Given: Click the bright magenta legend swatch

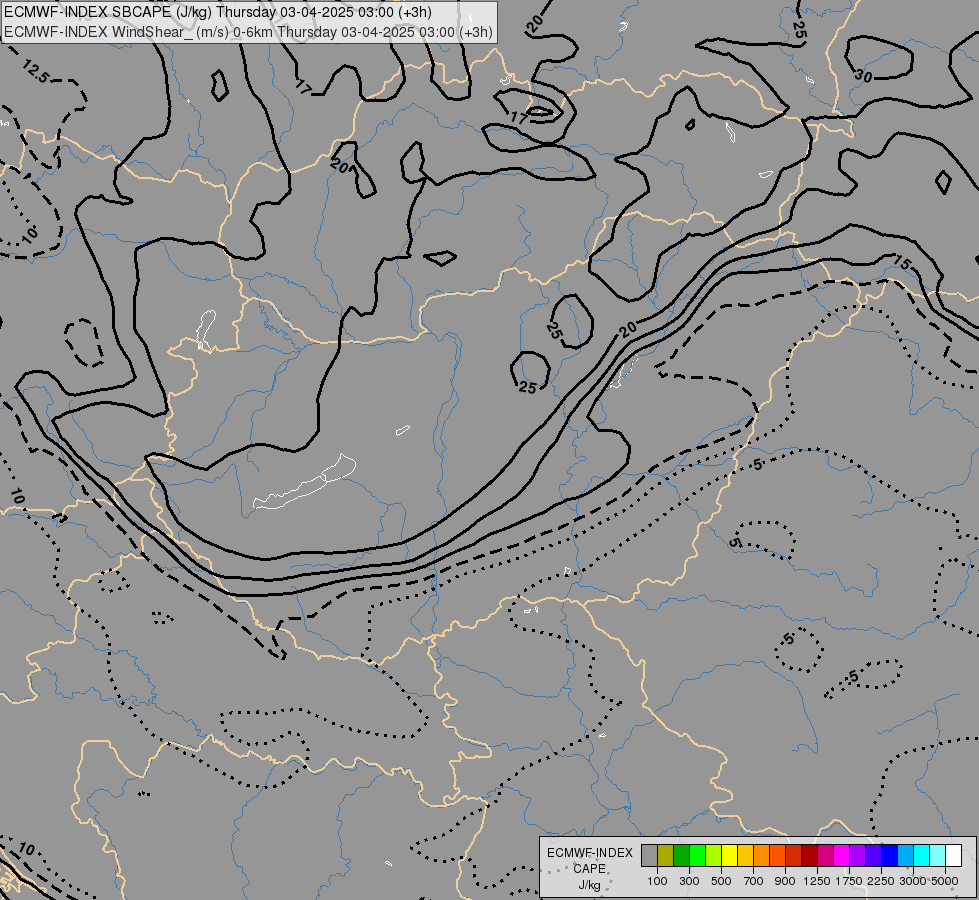Looking at the screenshot, I should click(x=842, y=855).
